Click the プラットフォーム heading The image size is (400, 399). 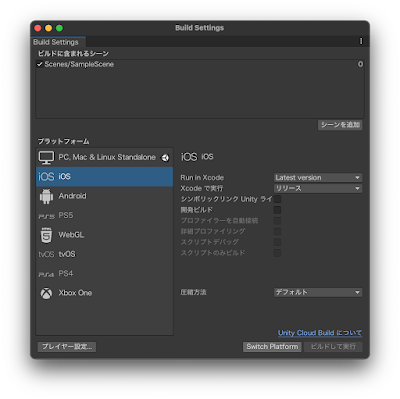(x=63, y=141)
